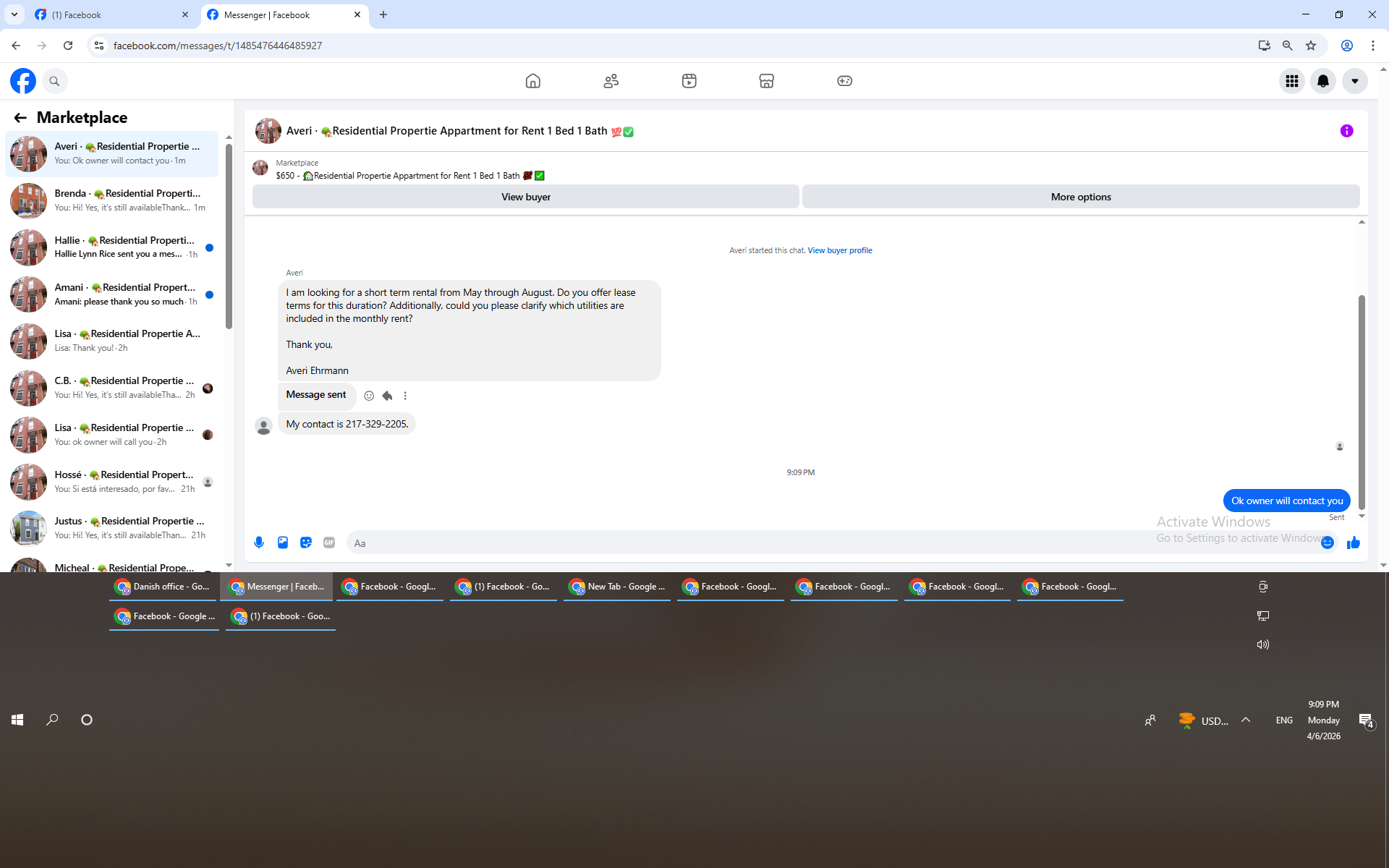Click the back arrow beside Marketplace
The image size is (1389, 868).
(20, 117)
